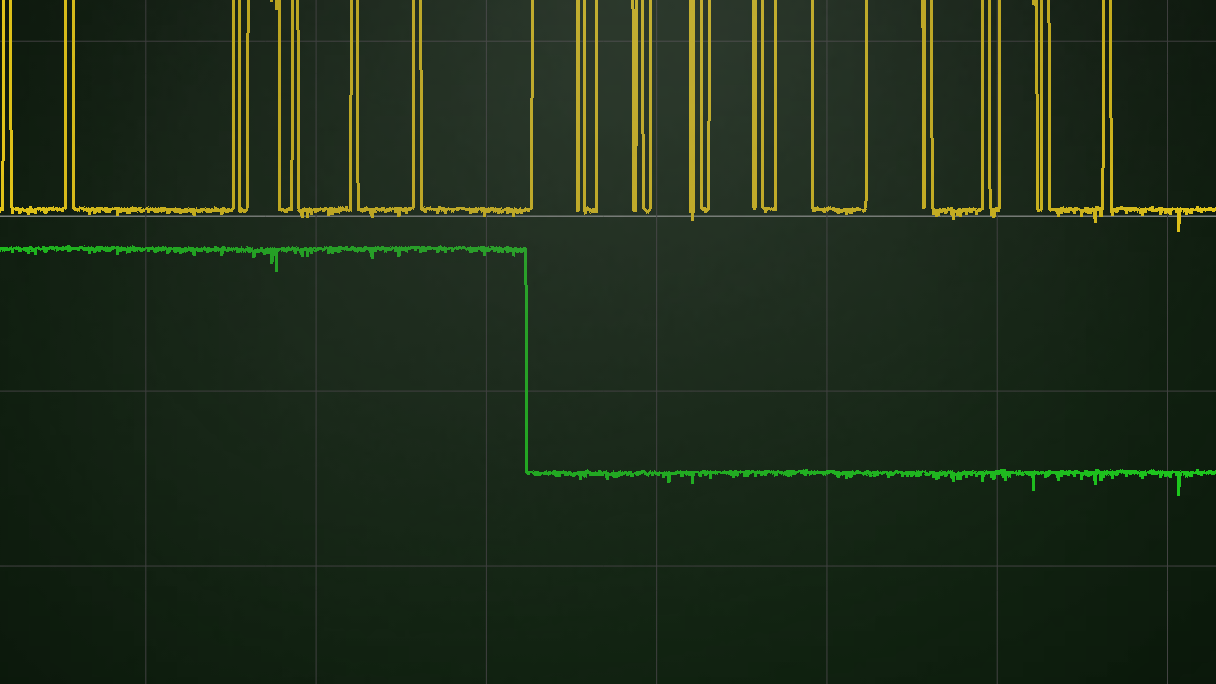Click the isolated yellow low pulse right of center
This screenshot has height=684, width=1216.
coord(838,209)
